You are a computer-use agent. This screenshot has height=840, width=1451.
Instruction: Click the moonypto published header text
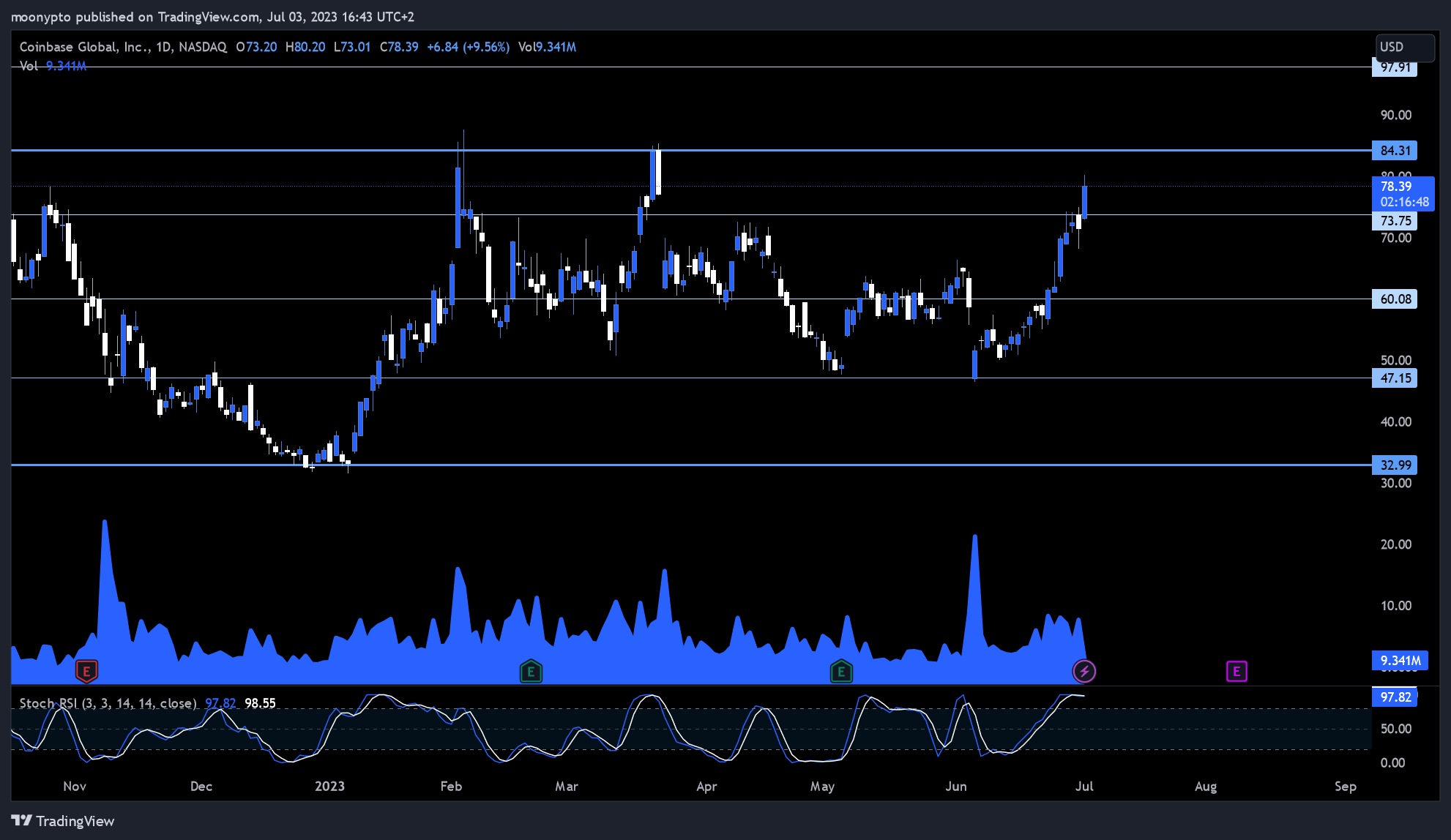(x=212, y=17)
